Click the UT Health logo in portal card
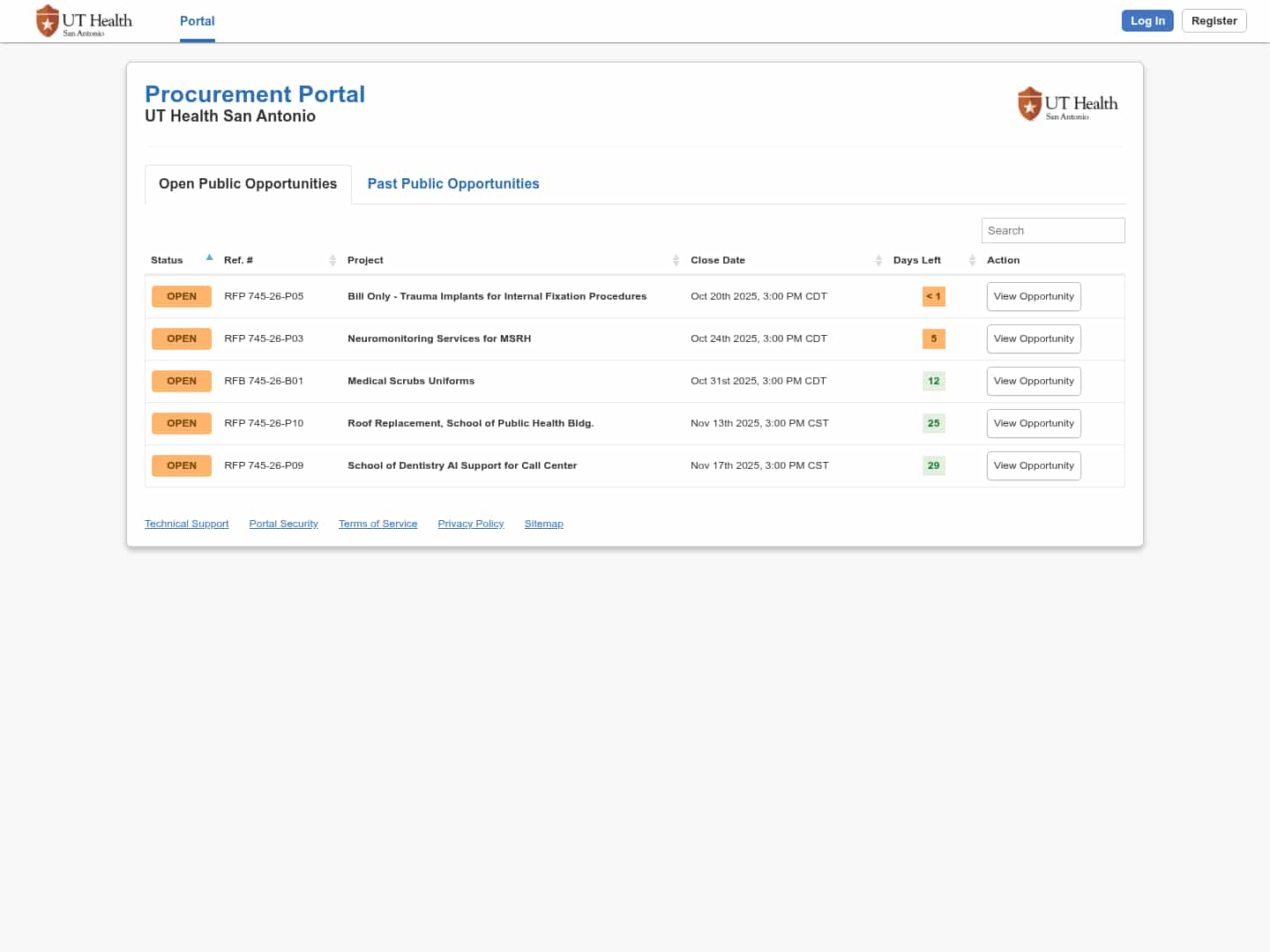Viewport: 1270px width, 952px height. point(1067,104)
